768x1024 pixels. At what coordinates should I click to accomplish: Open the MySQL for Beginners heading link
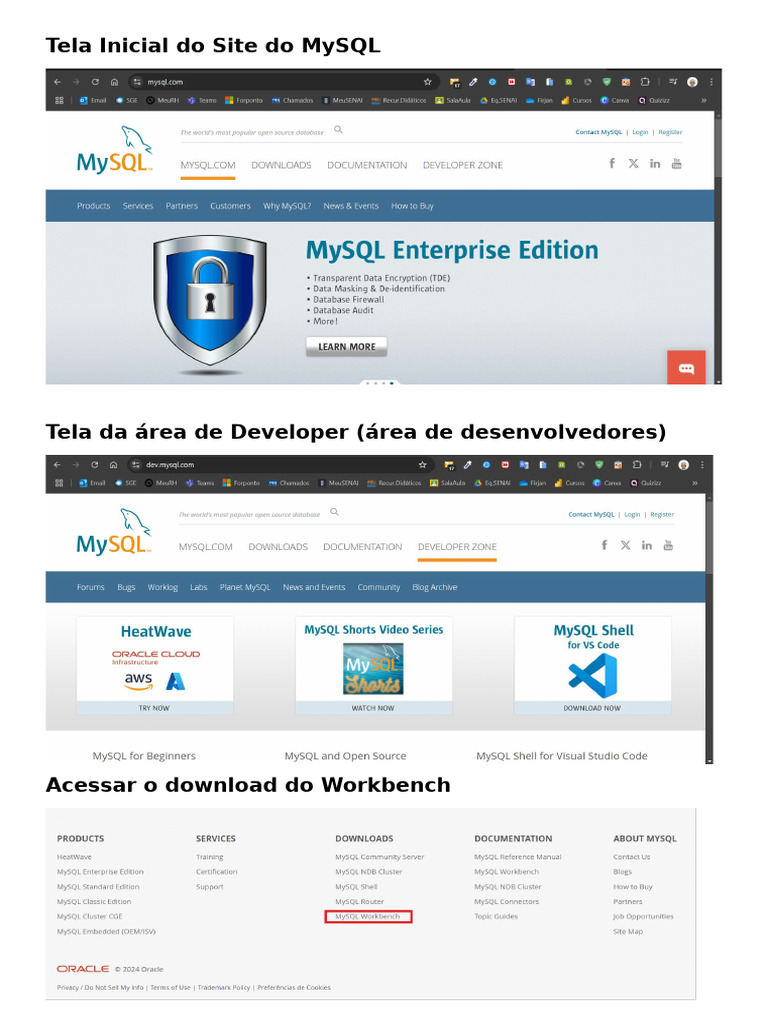144,756
